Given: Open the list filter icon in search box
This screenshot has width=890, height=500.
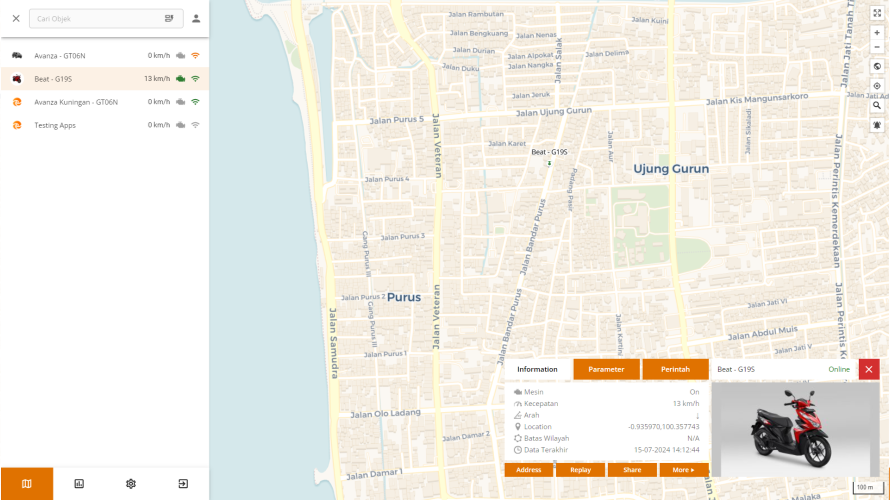Looking at the screenshot, I should 169,18.
